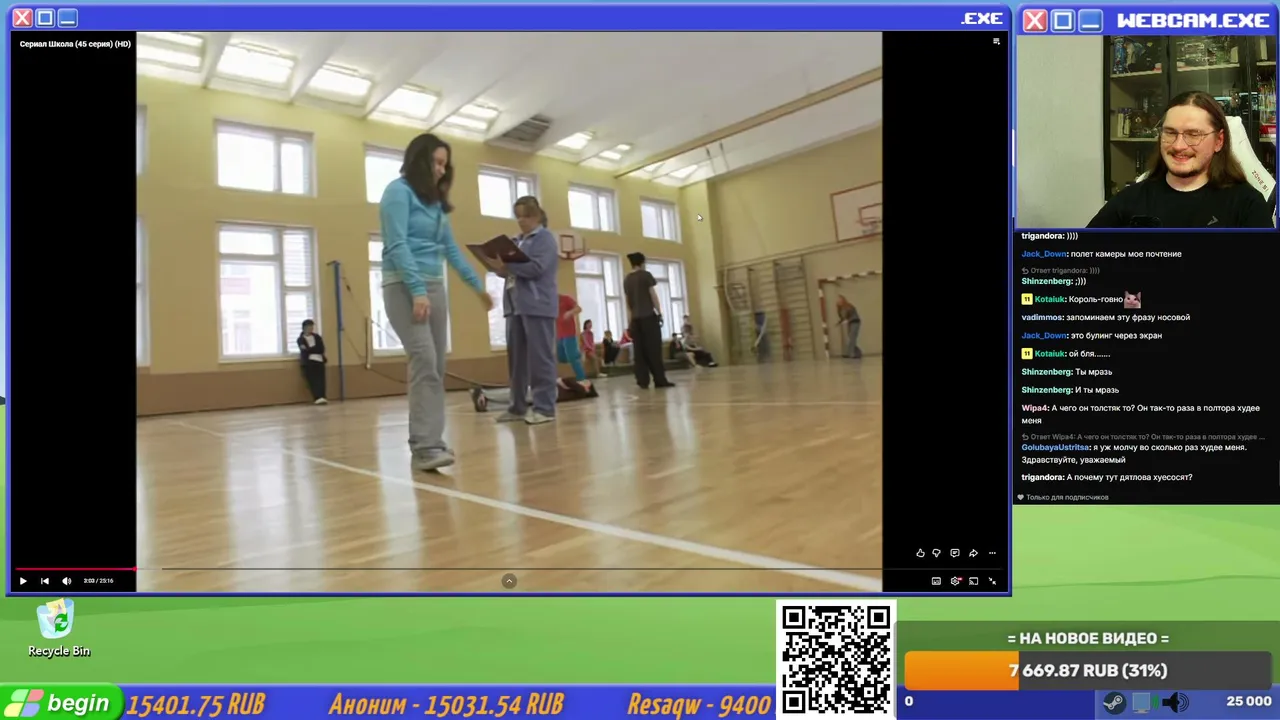Share the video using the arrow icon
This screenshot has width=1280, height=720.
[973, 553]
